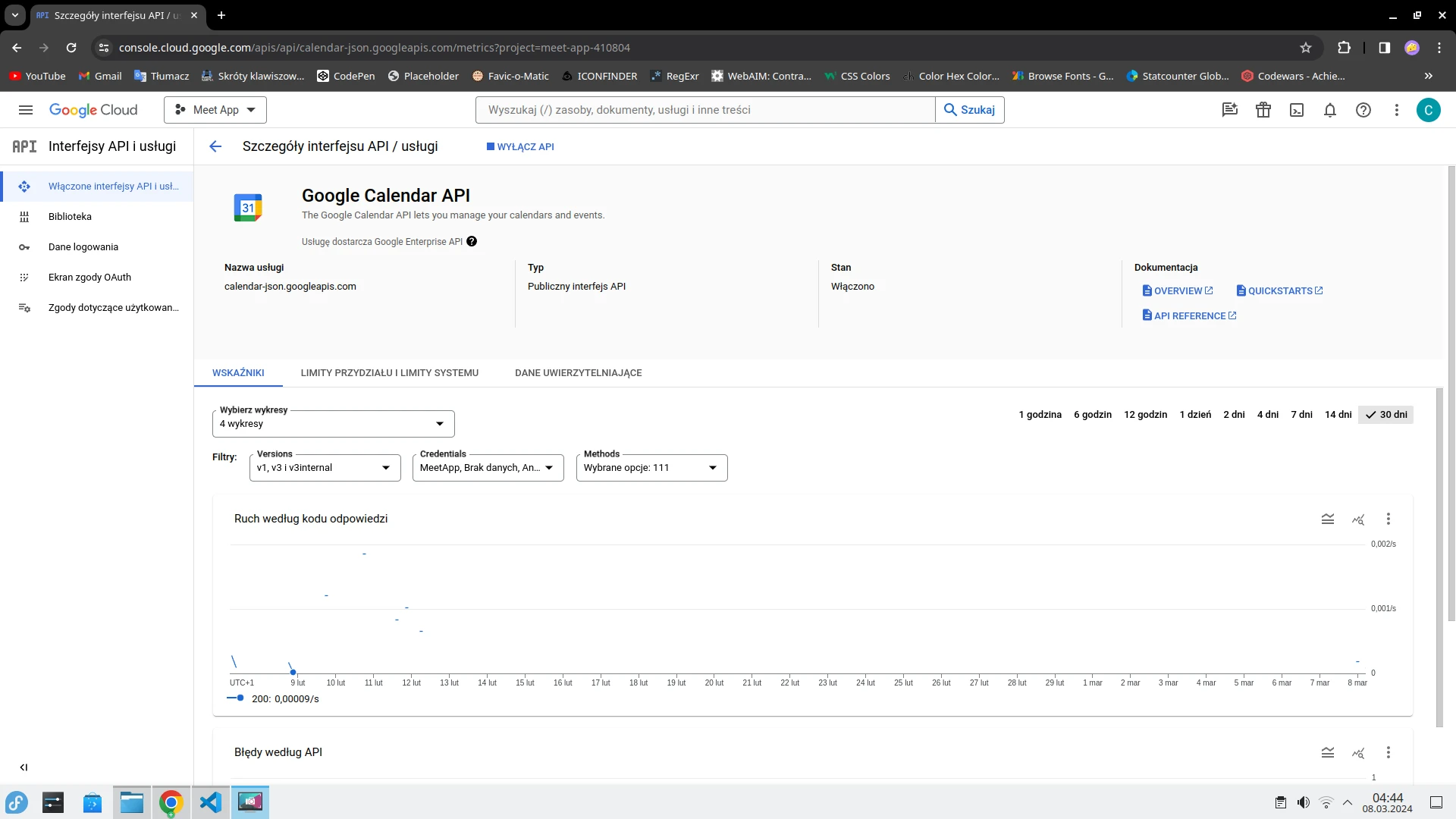Select the 6 godzin time range

pyautogui.click(x=1093, y=415)
